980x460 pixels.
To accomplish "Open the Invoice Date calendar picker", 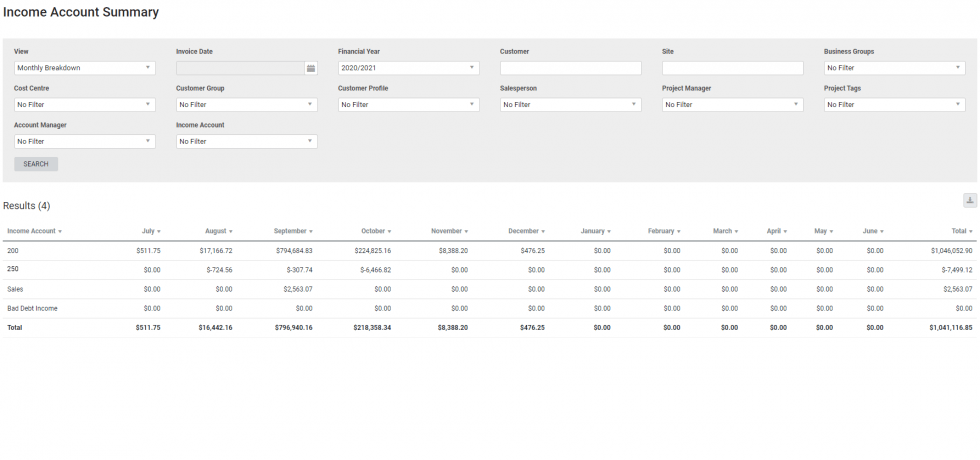I will tap(311, 68).
